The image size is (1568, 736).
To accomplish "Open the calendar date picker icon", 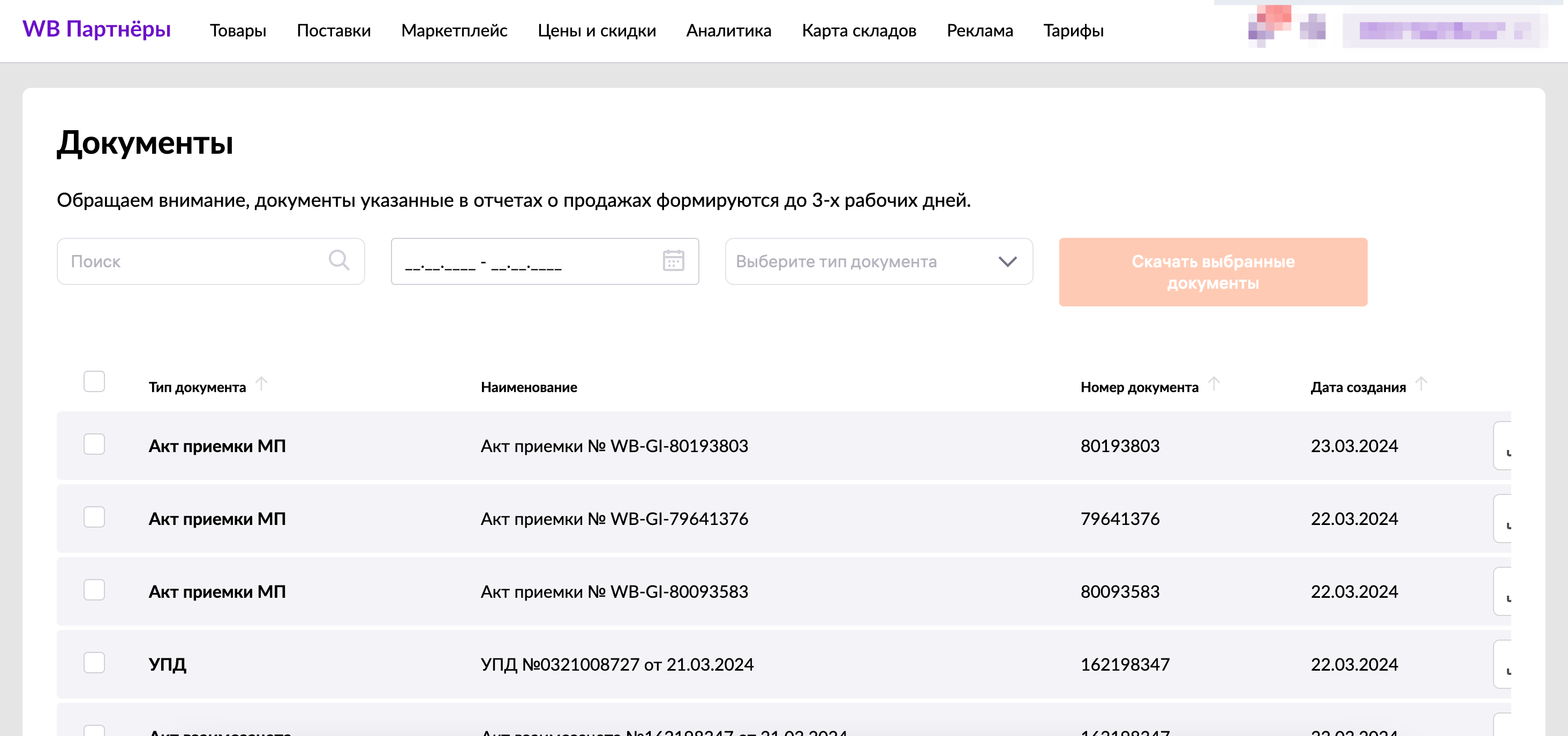I will click(673, 260).
